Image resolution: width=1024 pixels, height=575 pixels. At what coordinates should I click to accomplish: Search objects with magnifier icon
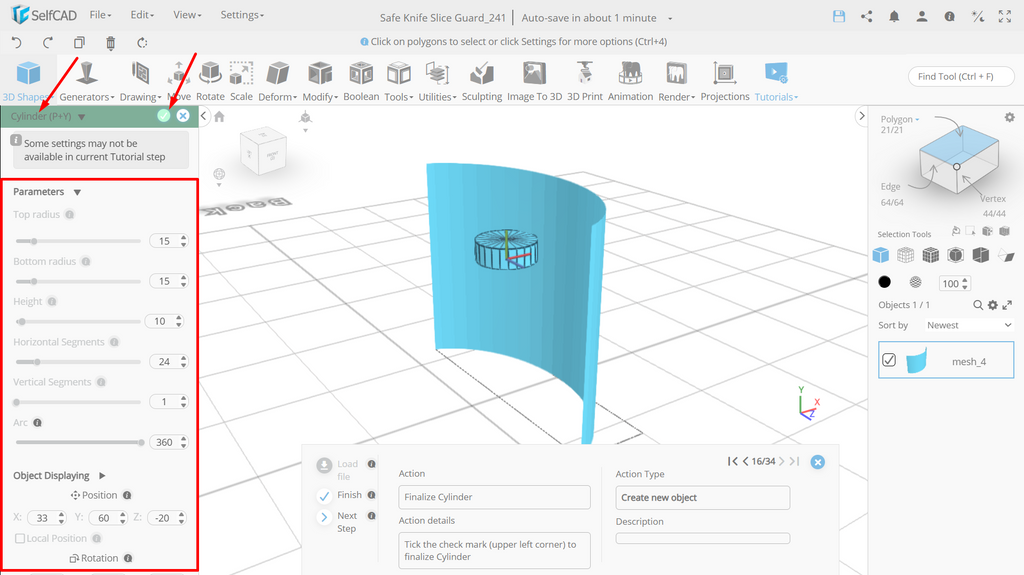click(978, 304)
